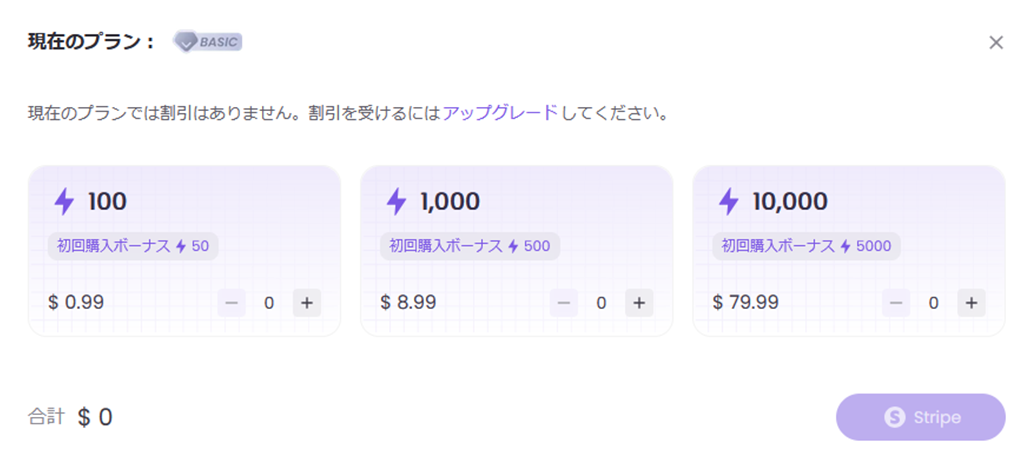Increase quantity of the $79.99 pack
1025x464 pixels.
click(x=971, y=303)
